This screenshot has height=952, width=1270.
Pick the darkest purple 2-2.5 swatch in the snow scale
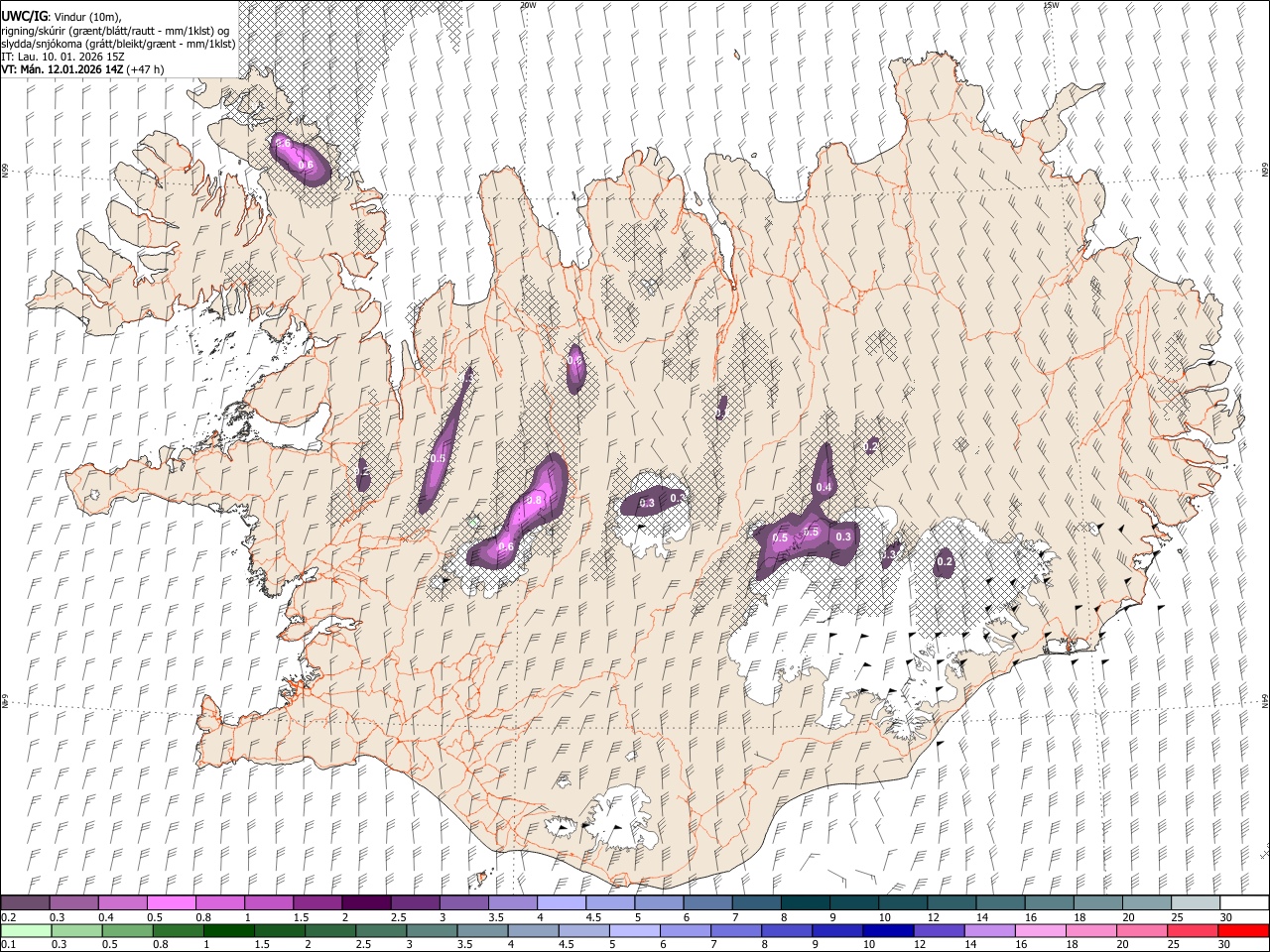coord(365,903)
